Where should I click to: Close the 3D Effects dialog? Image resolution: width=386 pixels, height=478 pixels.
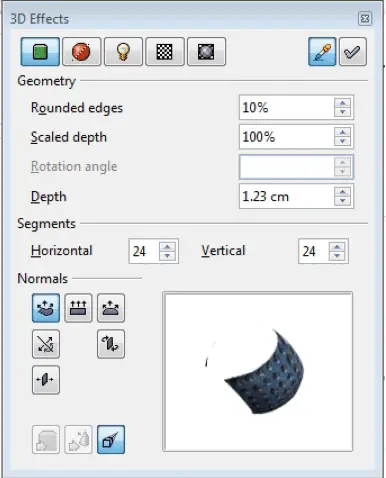[365, 19]
